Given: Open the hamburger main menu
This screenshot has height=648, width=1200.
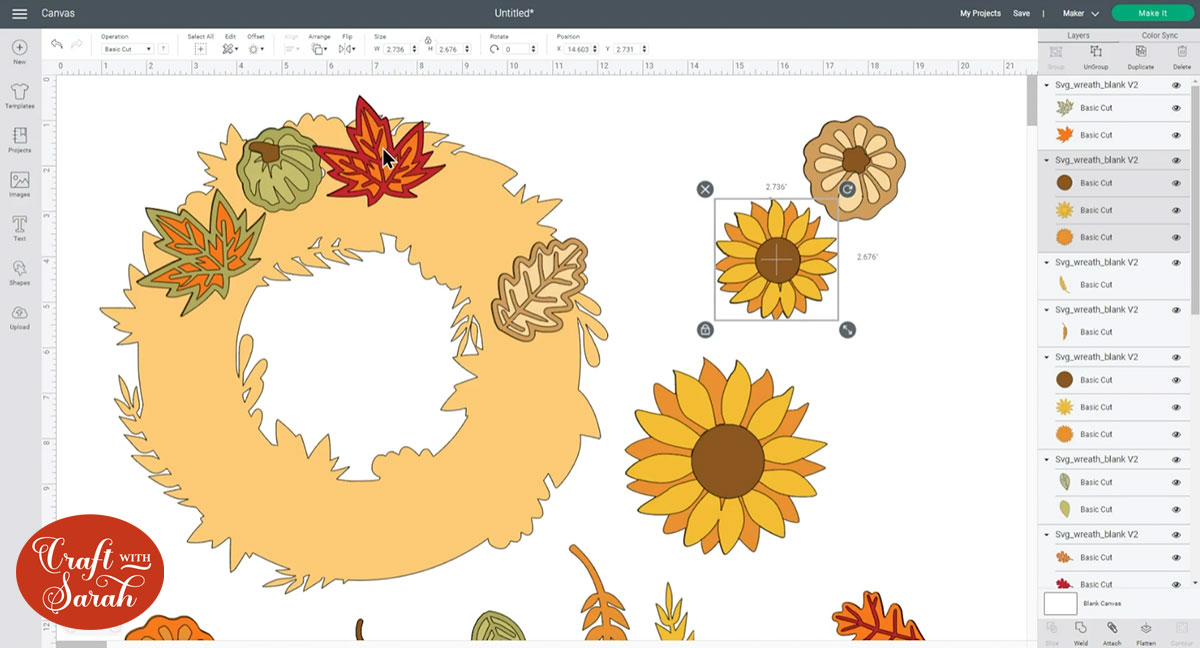Looking at the screenshot, I should [x=19, y=13].
